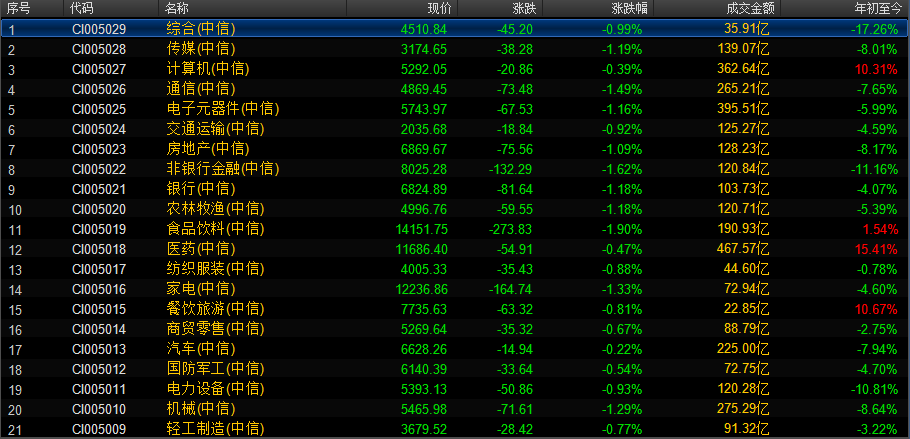Viewport: 910px width, 439px height.
Task: Select the 非银行金融(中信) sector name
Action: 221,169
